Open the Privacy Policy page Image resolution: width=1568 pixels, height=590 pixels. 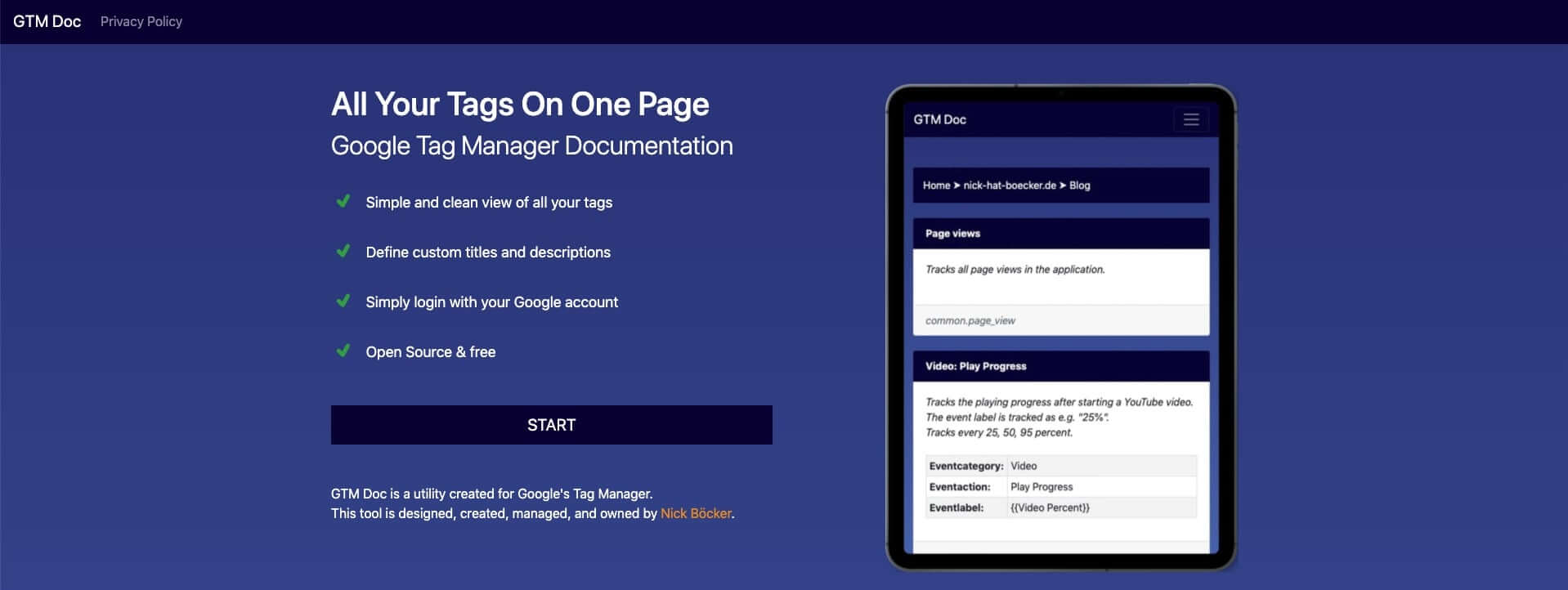click(x=141, y=21)
